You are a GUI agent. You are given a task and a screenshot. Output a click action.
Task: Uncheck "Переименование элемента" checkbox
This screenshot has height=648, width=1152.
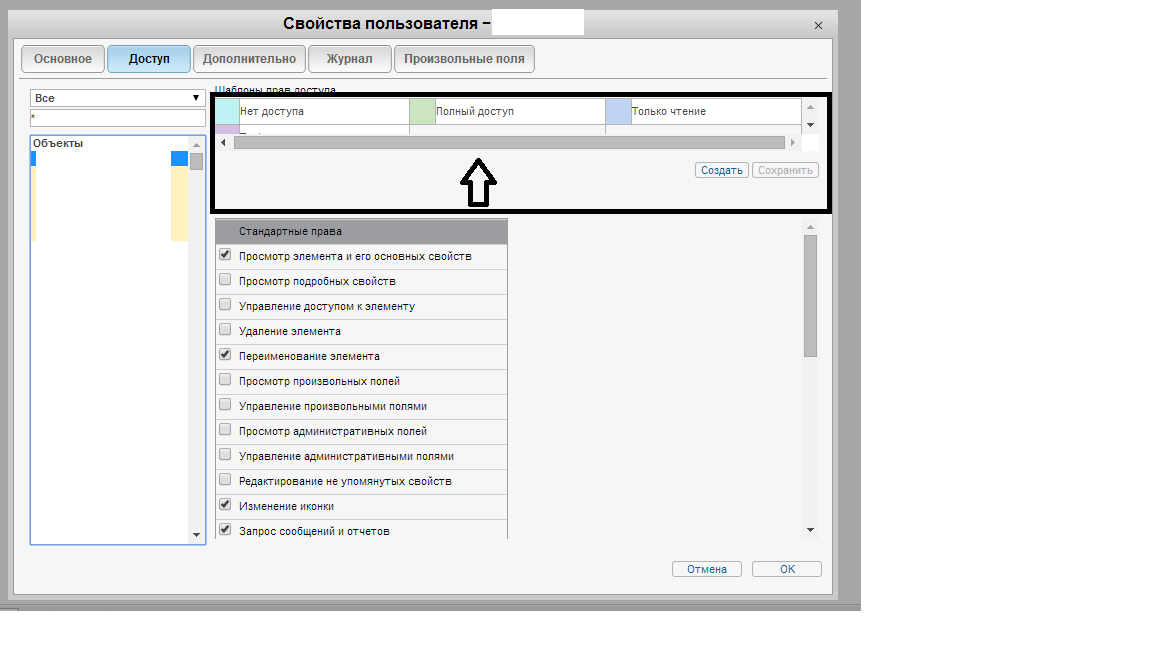coord(225,355)
